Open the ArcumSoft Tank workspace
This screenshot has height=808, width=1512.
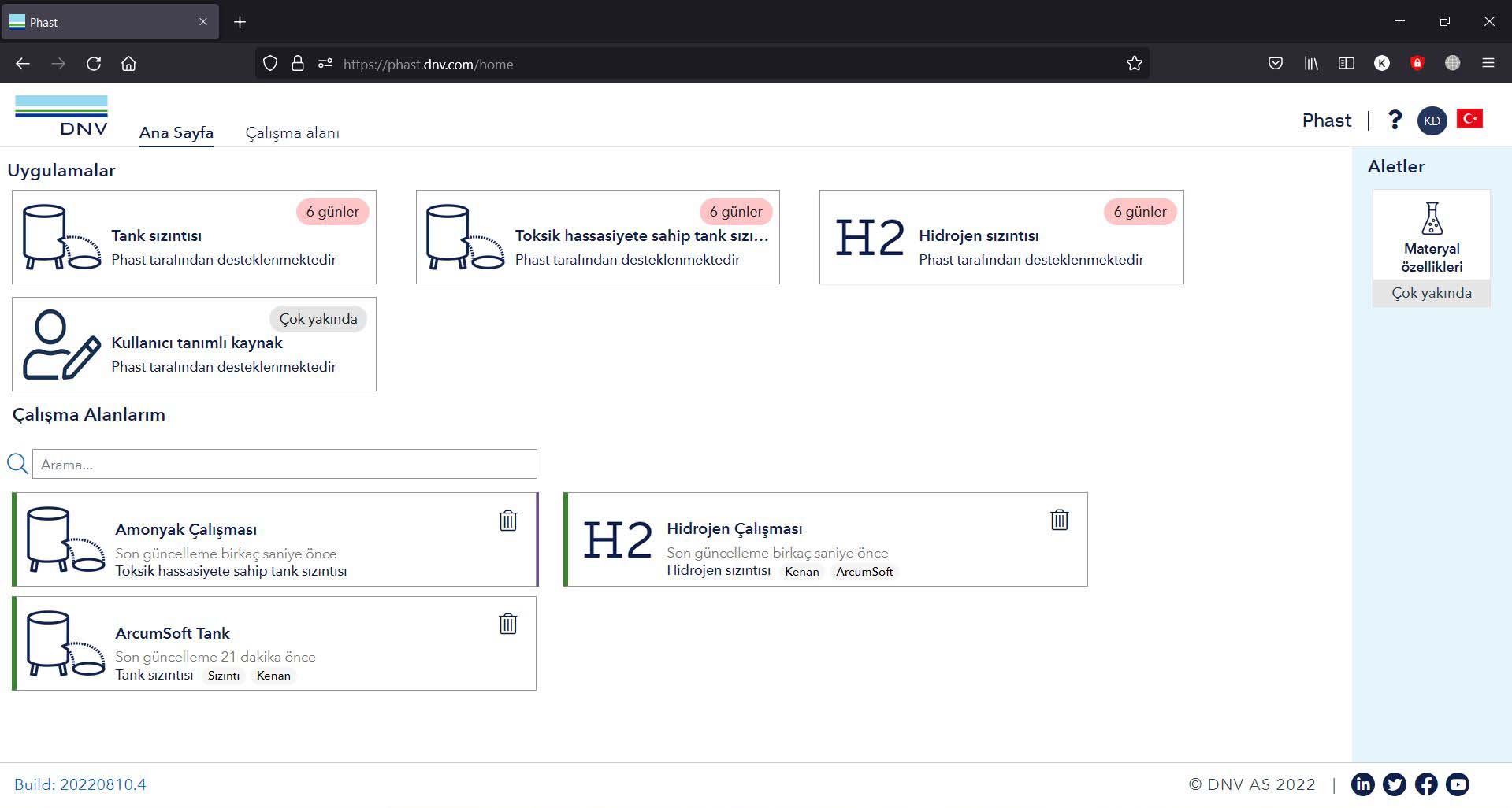[274, 643]
